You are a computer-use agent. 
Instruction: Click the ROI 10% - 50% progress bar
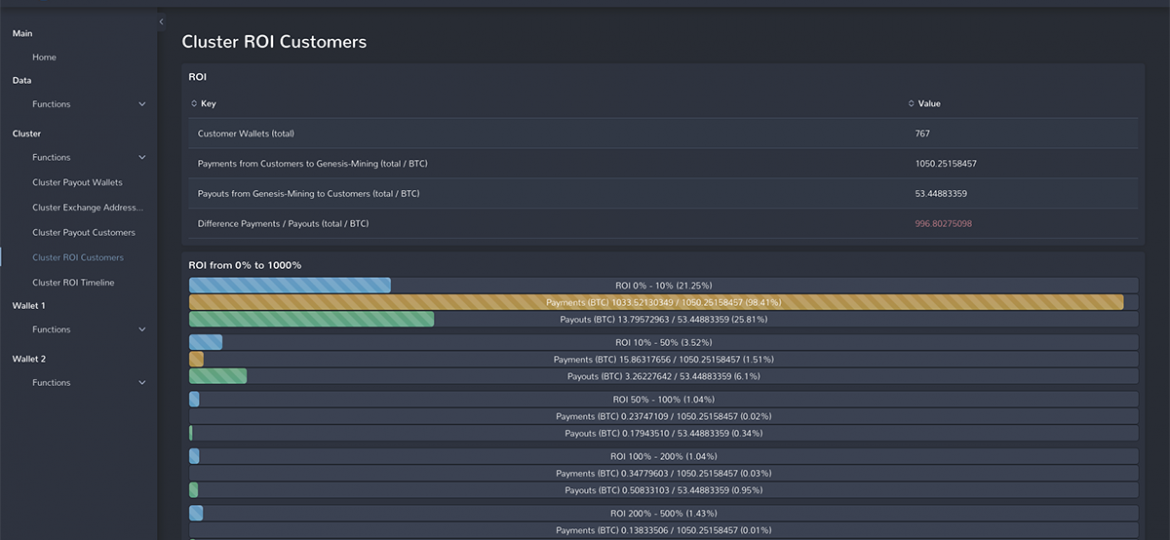click(663, 342)
